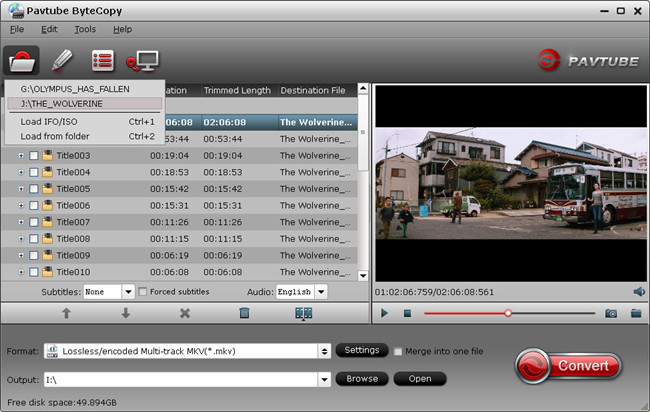Click the trash delete icon
650x412 pixels.
point(244,313)
